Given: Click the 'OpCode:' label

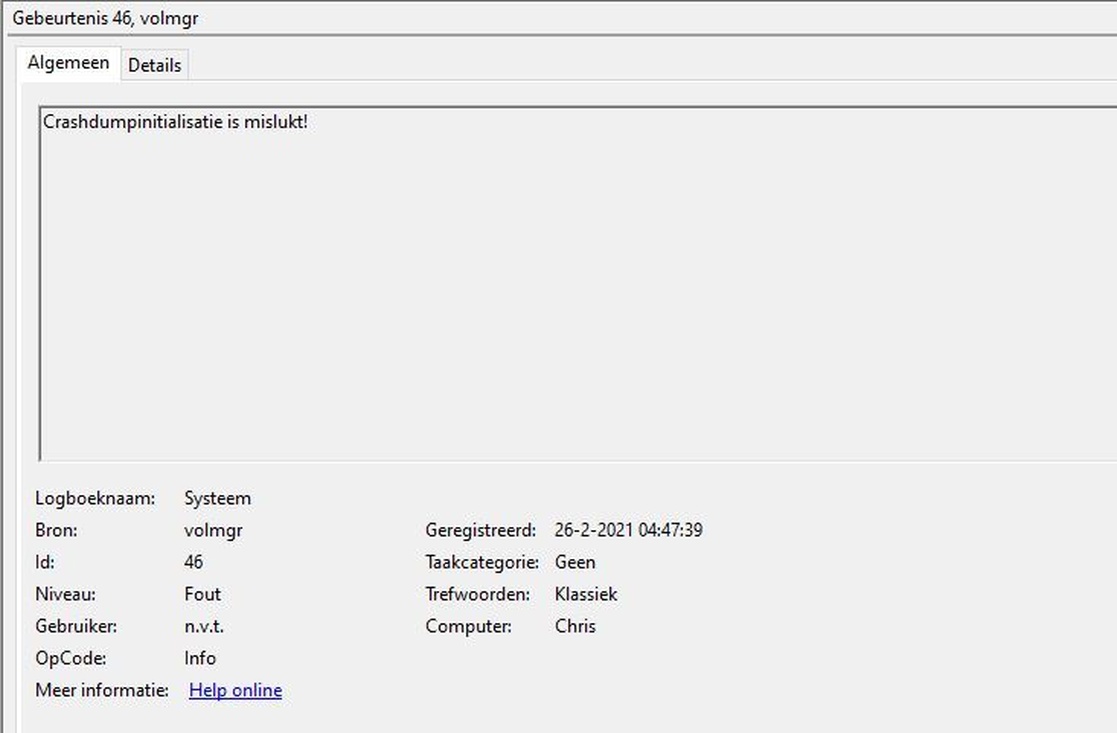Looking at the screenshot, I should [71, 658].
